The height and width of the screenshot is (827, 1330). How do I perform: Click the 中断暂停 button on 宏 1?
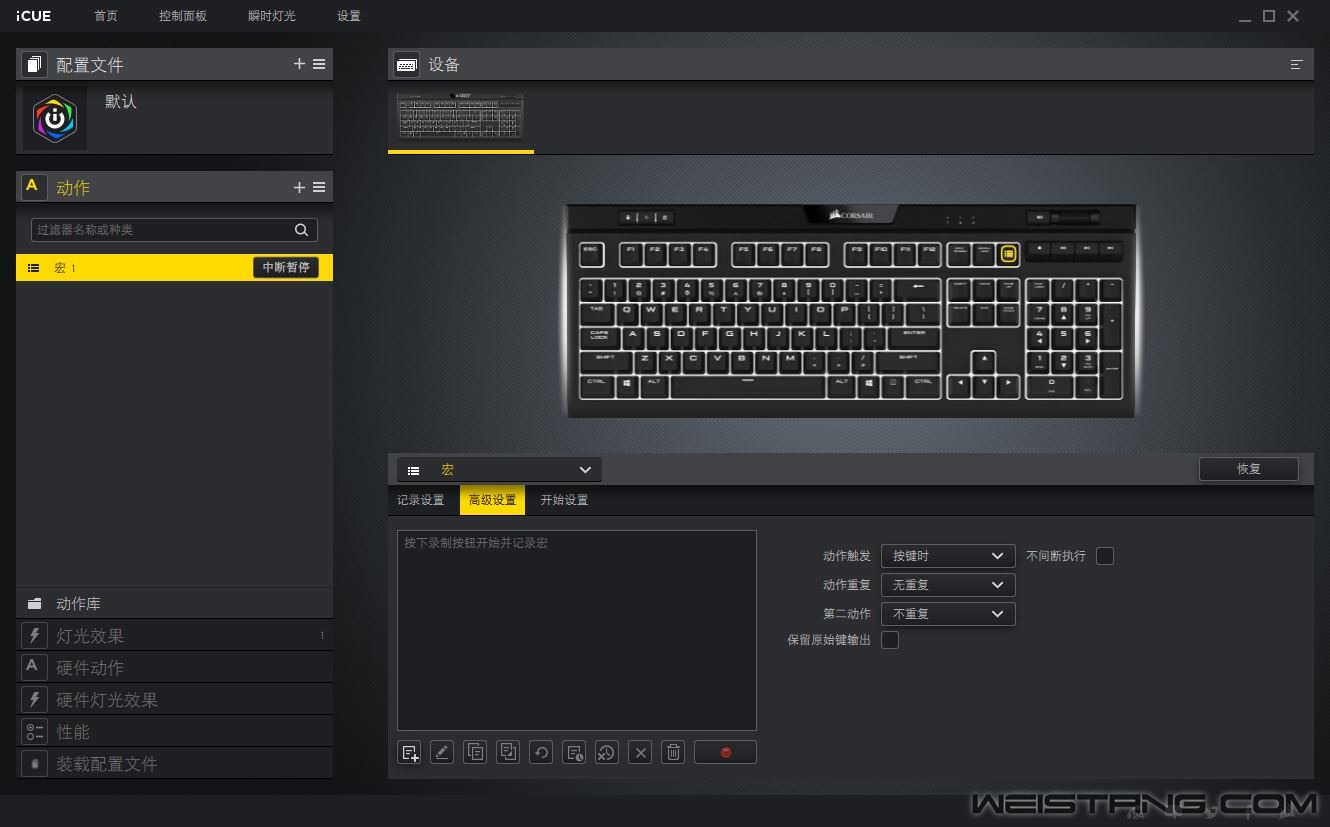[286, 267]
